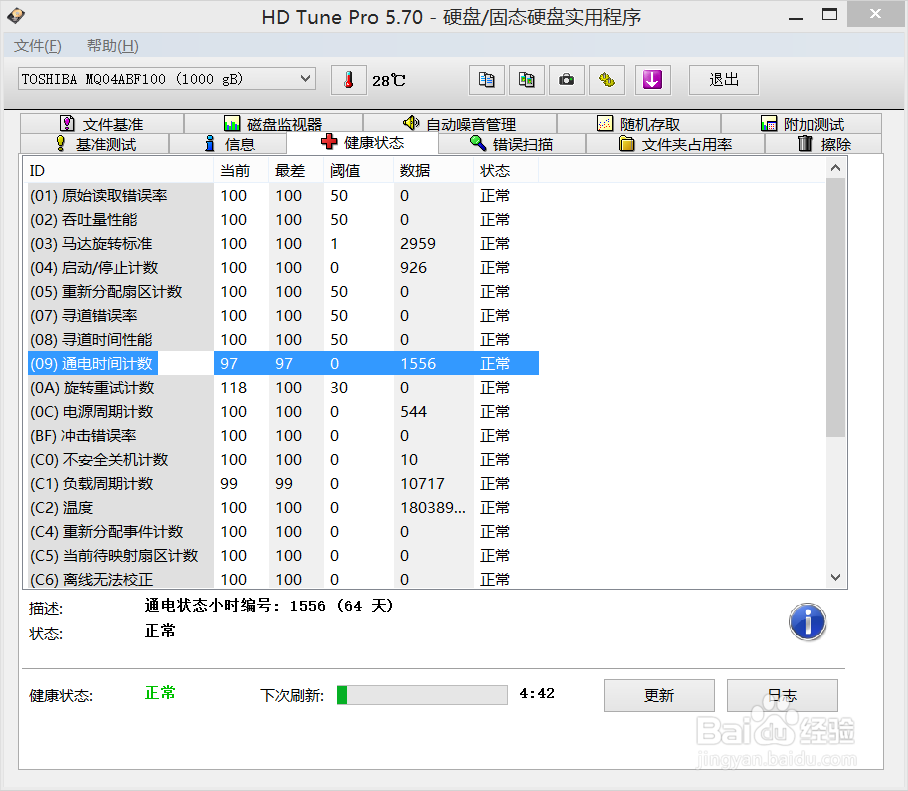Switch to the 基准测试 tab
Viewport: 908px width, 791px height.
(x=95, y=144)
